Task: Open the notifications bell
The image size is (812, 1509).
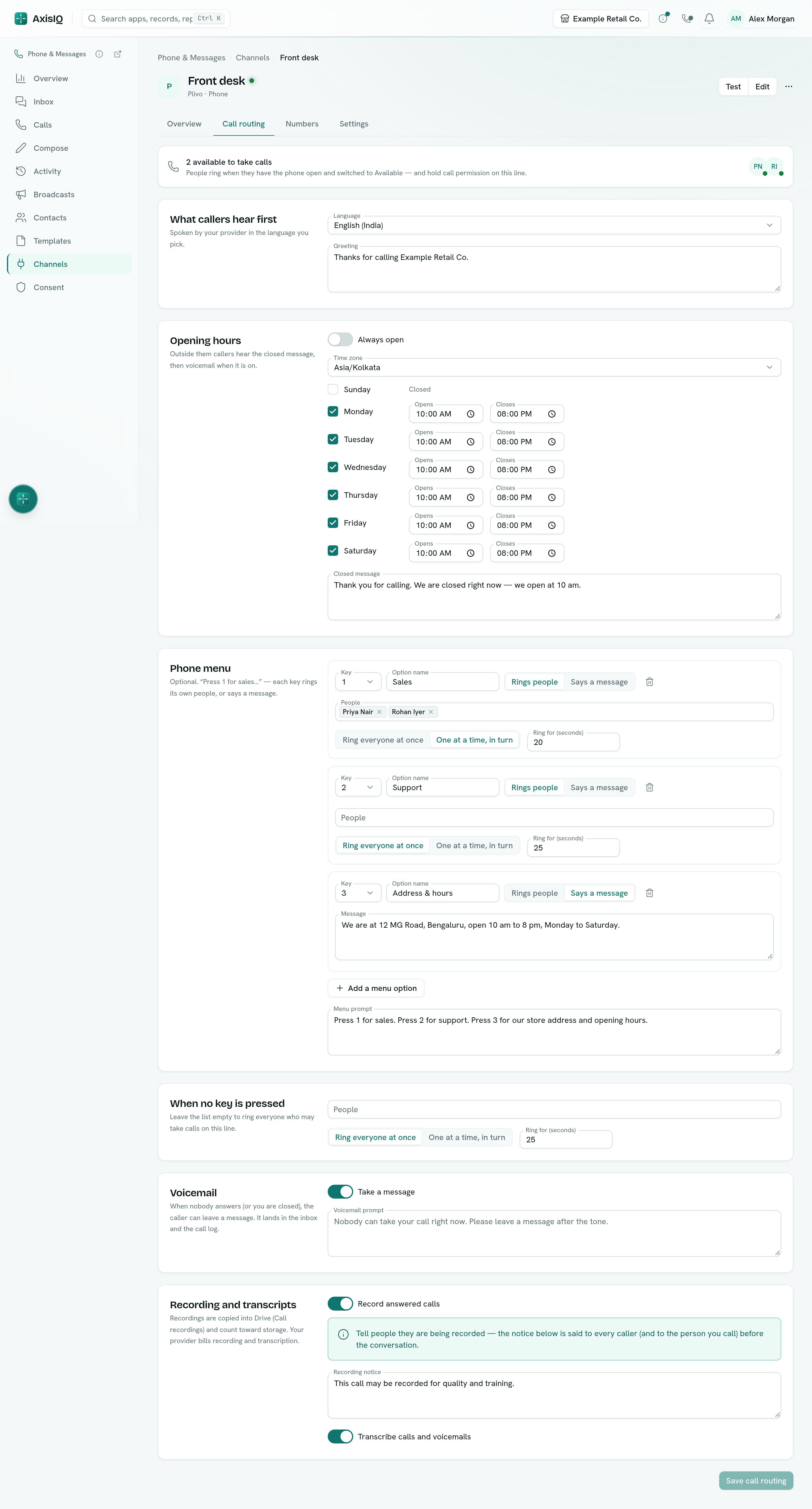Action: (x=709, y=19)
